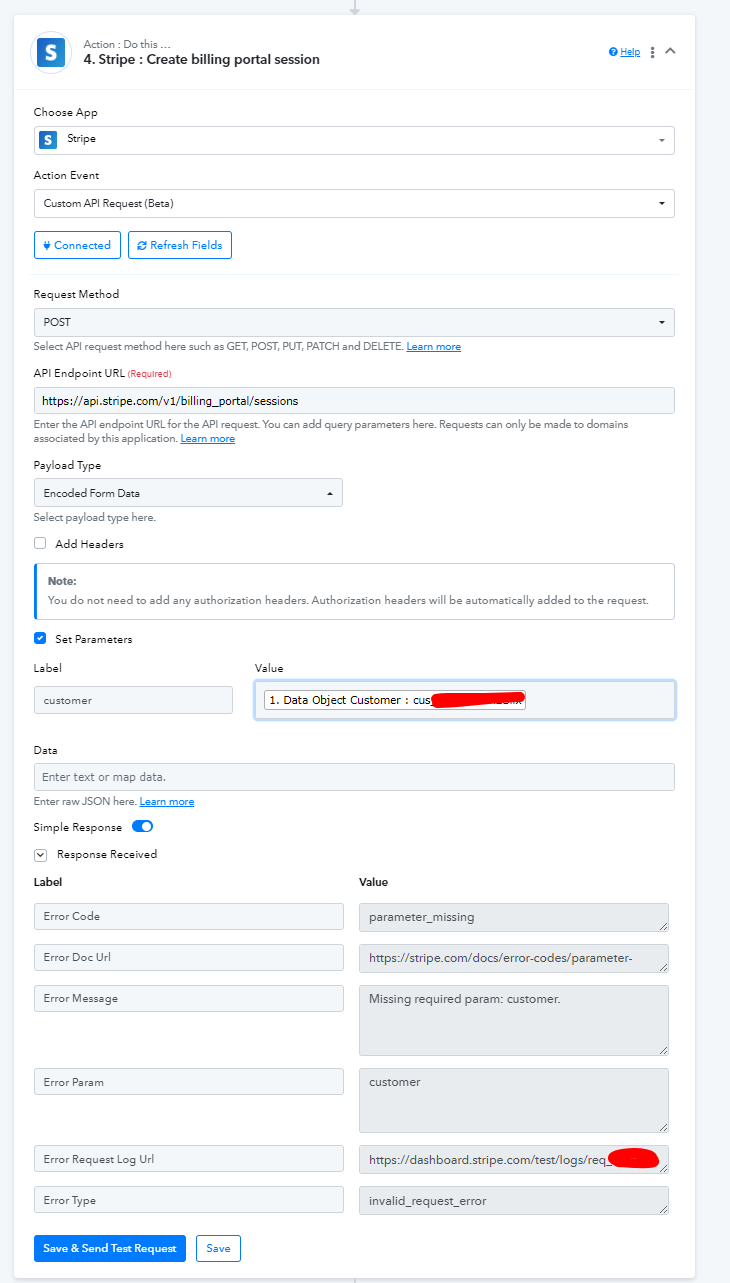Click the Error Doc Url label field

(189, 957)
